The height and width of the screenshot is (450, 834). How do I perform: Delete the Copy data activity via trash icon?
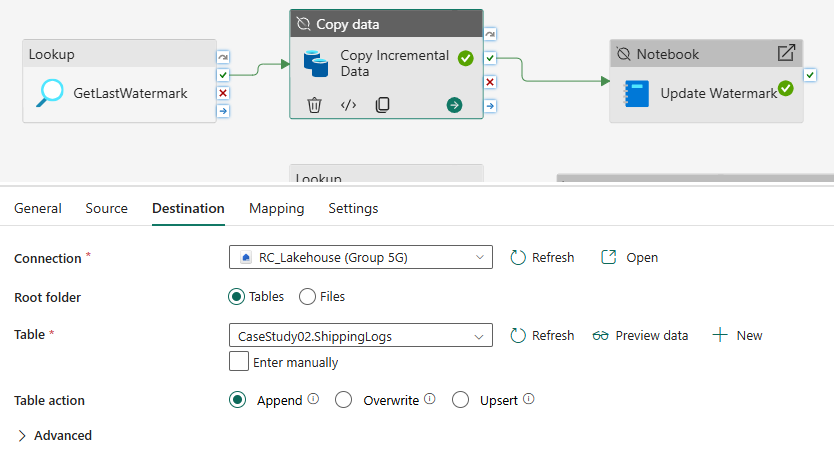tap(314, 105)
